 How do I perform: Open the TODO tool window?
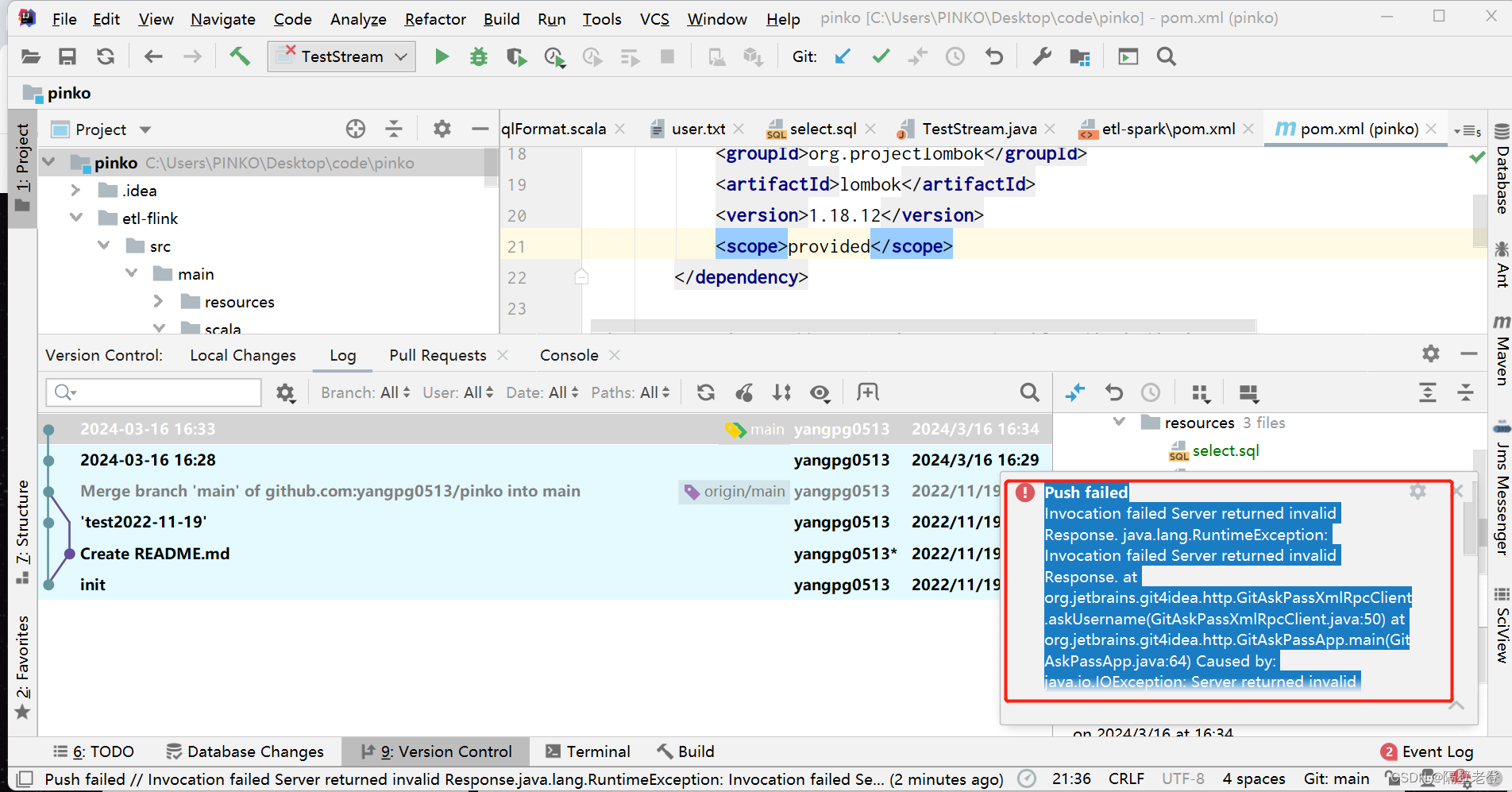click(94, 751)
